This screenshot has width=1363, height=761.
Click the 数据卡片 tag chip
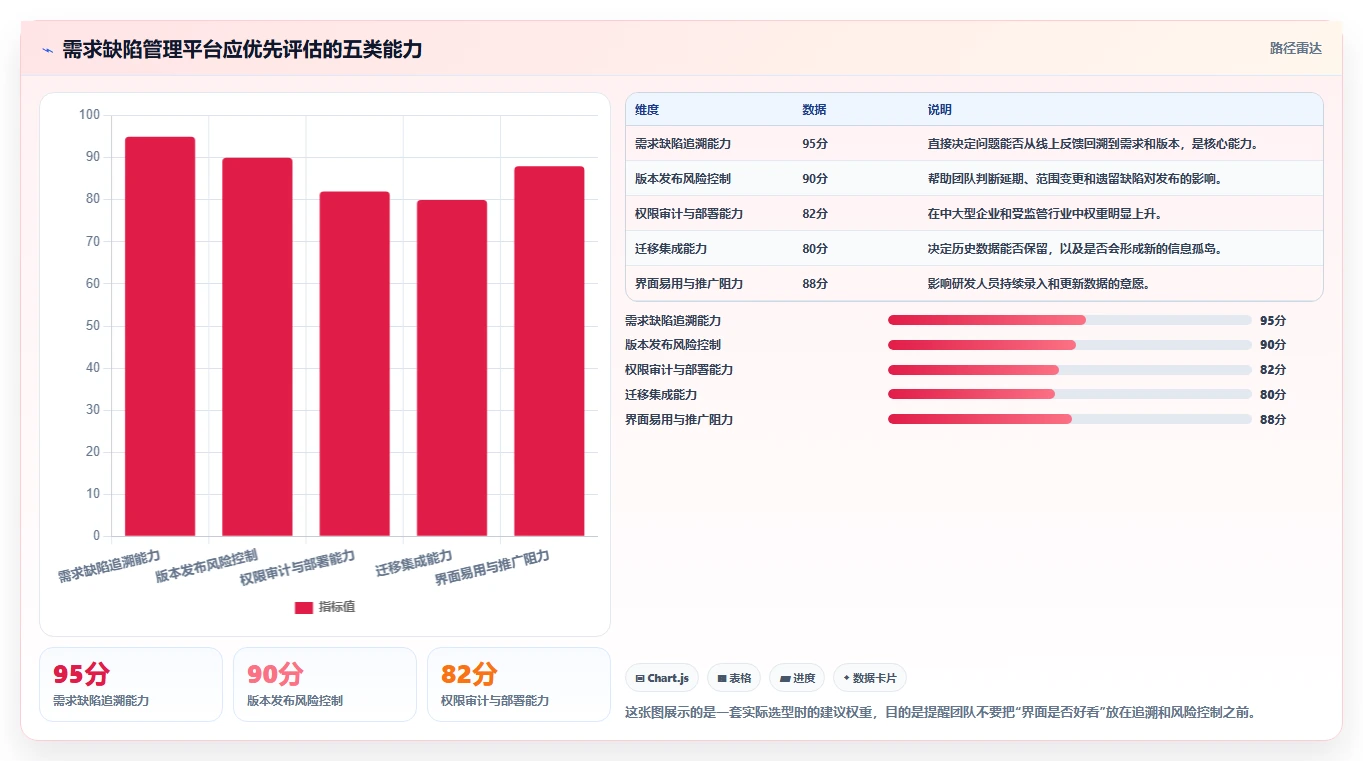pos(870,678)
